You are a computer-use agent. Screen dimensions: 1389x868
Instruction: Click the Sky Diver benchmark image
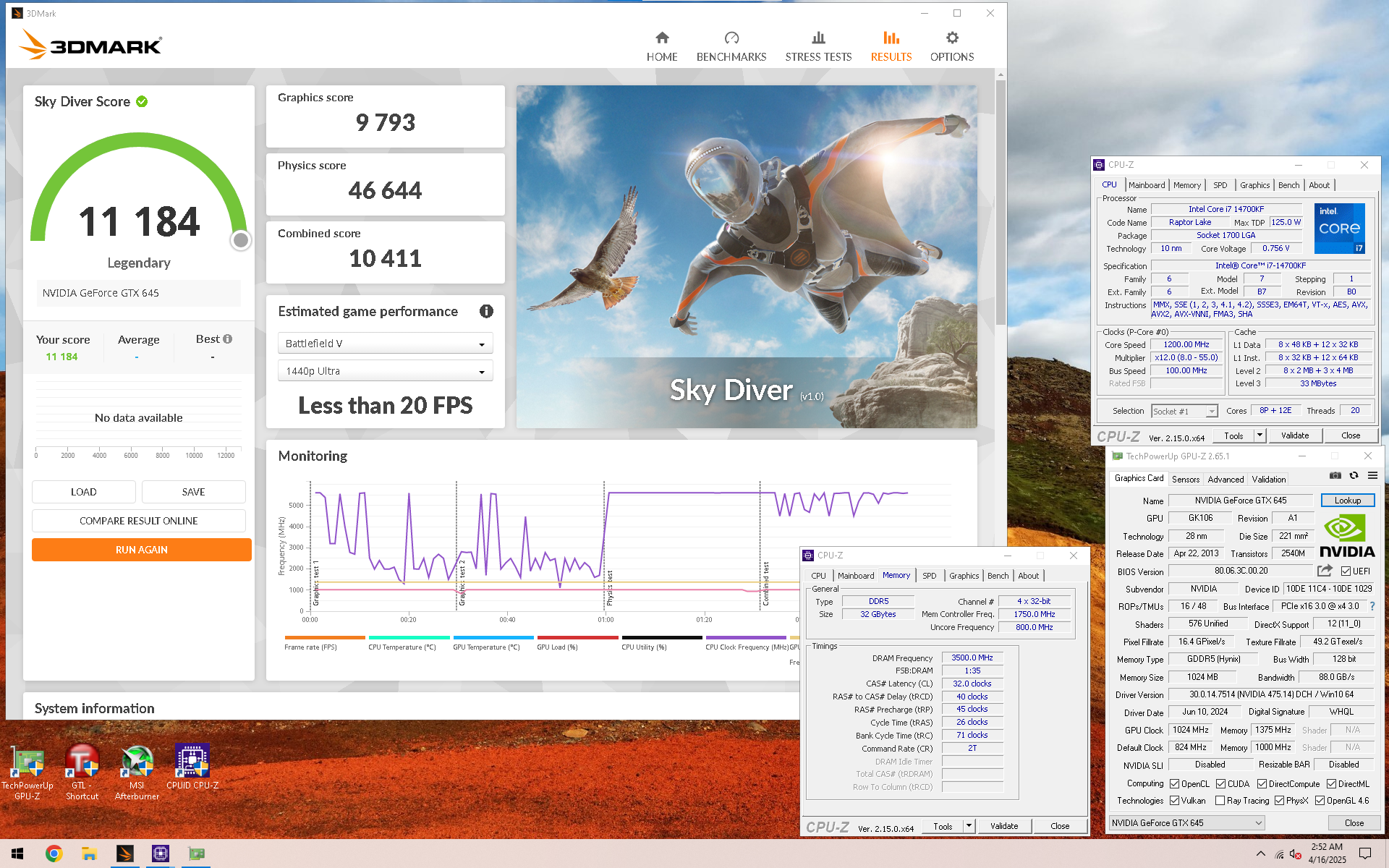click(x=747, y=256)
